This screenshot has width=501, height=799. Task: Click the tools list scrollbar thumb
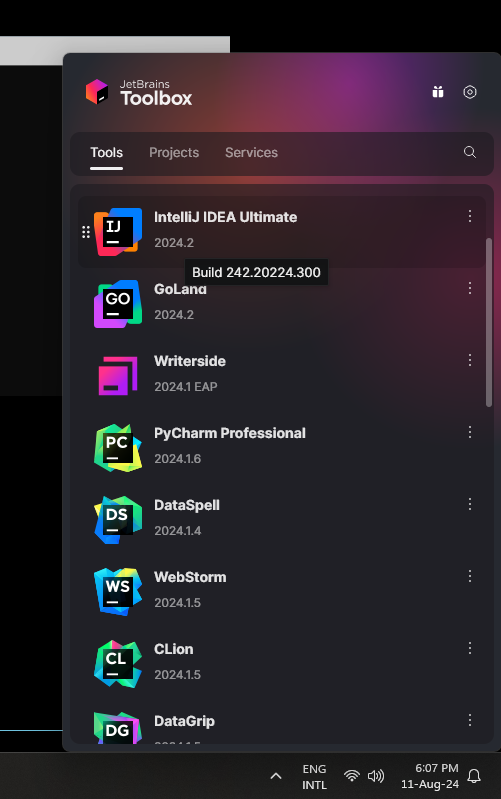coord(489,322)
